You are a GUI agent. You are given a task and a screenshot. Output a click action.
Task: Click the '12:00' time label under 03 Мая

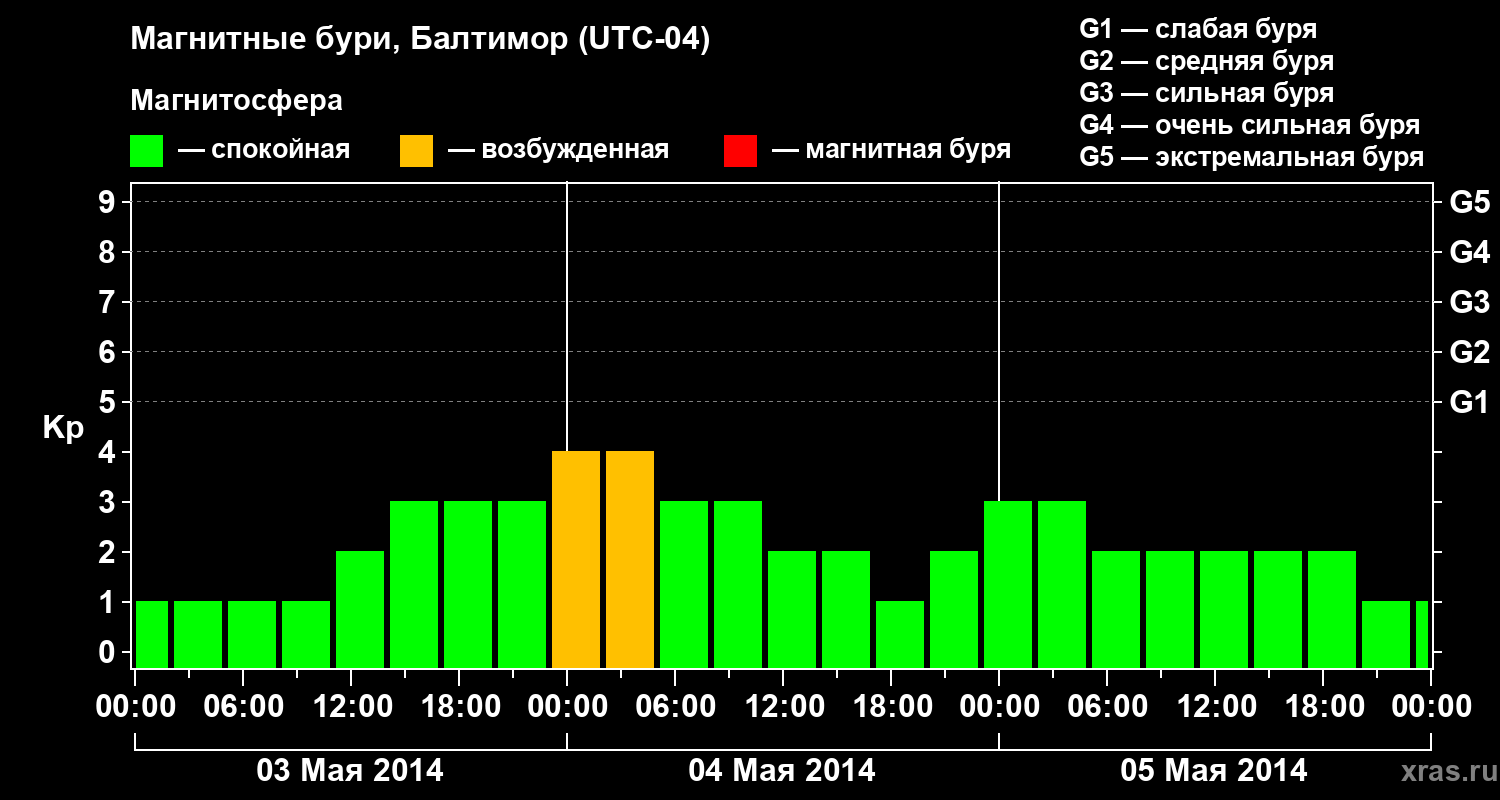click(x=351, y=707)
